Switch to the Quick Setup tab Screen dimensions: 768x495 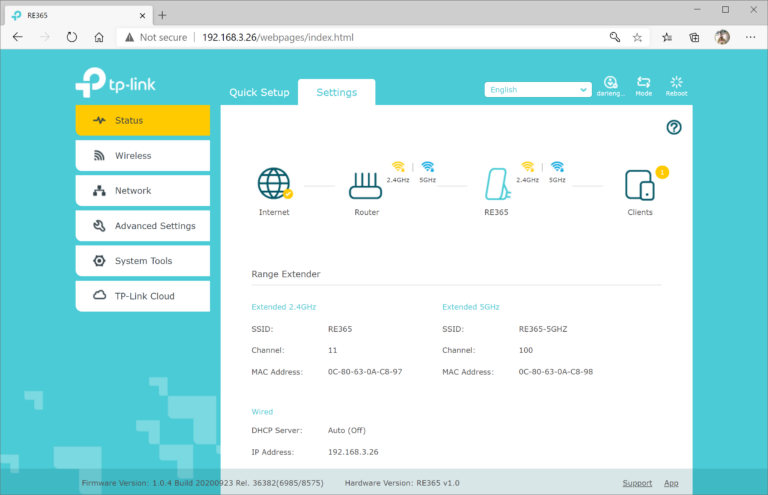259,93
